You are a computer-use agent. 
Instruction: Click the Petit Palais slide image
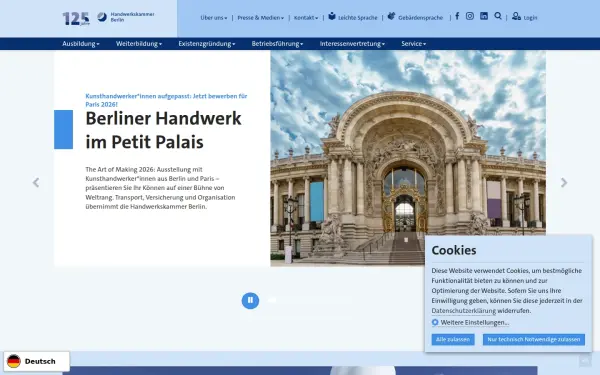pos(408,158)
